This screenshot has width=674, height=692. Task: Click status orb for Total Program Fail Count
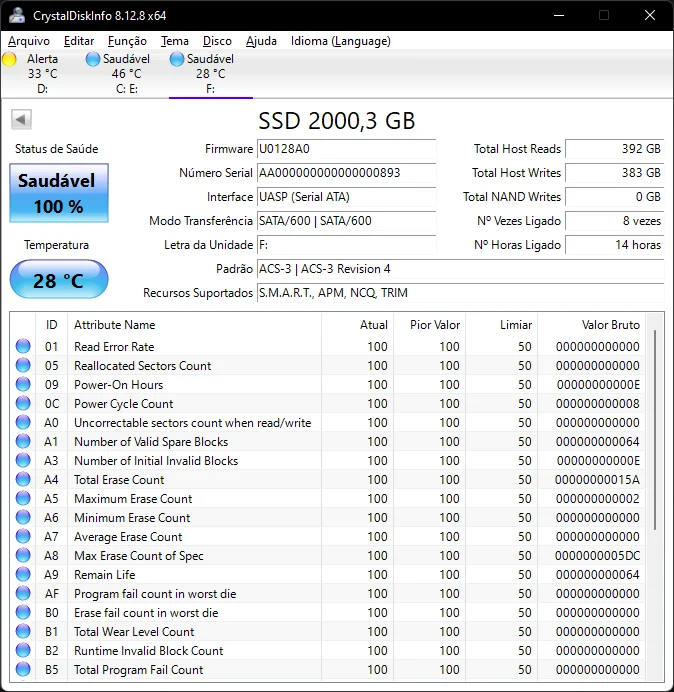[x=23, y=669]
